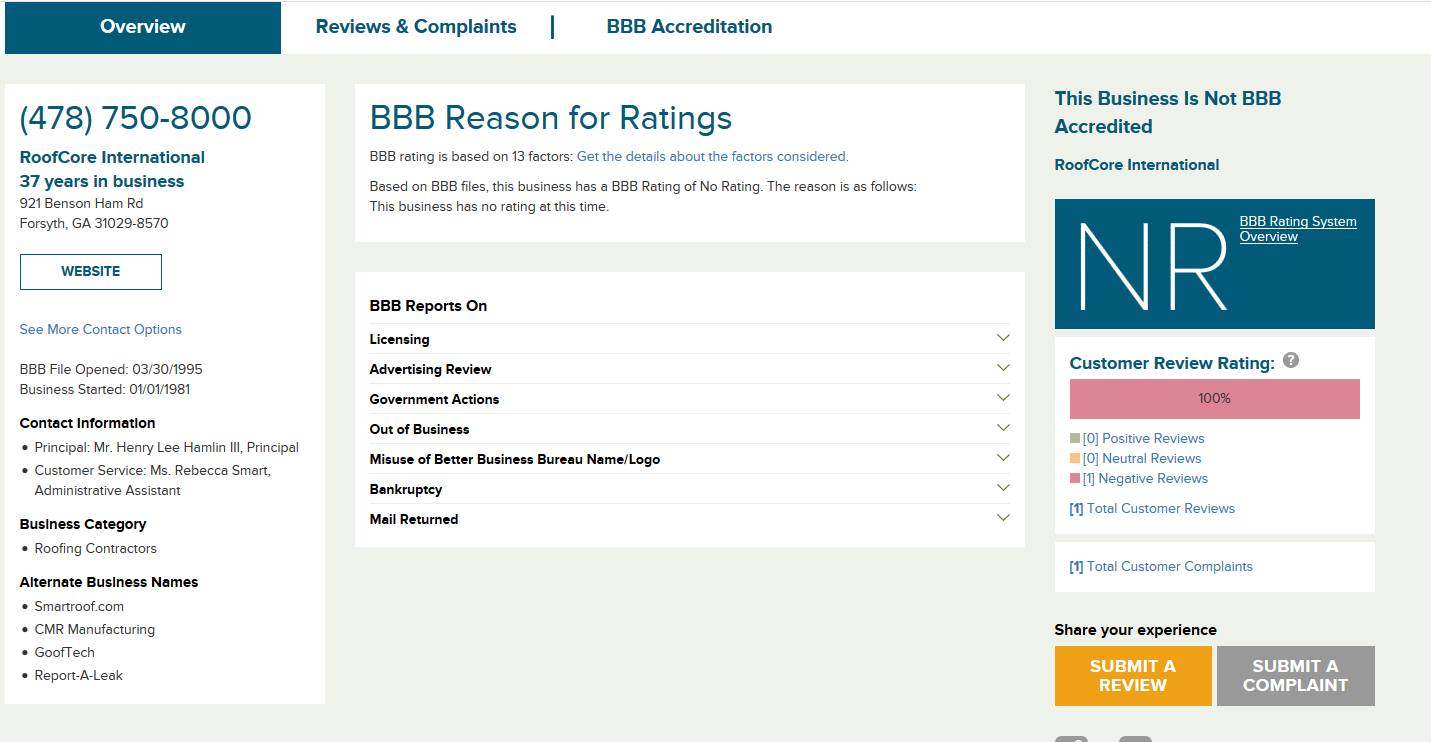Image resolution: width=1431 pixels, height=742 pixels.
Task: Open Total Customer Complaints link
Action: [x=1169, y=566]
